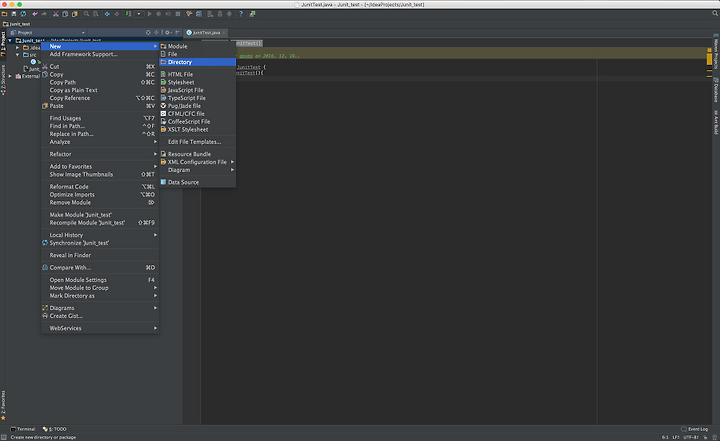Select Cut from the context menu
The image size is (720, 441).
pyautogui.click(x=100, y=67)
